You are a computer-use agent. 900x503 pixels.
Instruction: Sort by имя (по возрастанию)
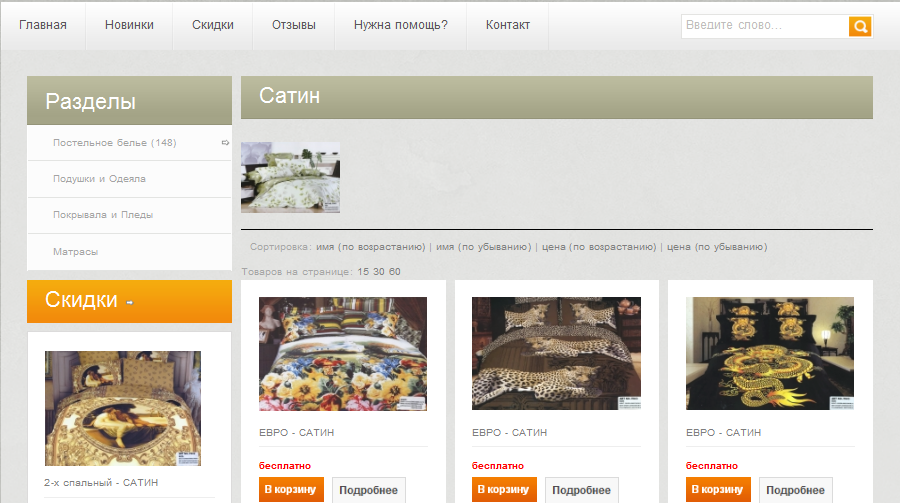point(371,247)
